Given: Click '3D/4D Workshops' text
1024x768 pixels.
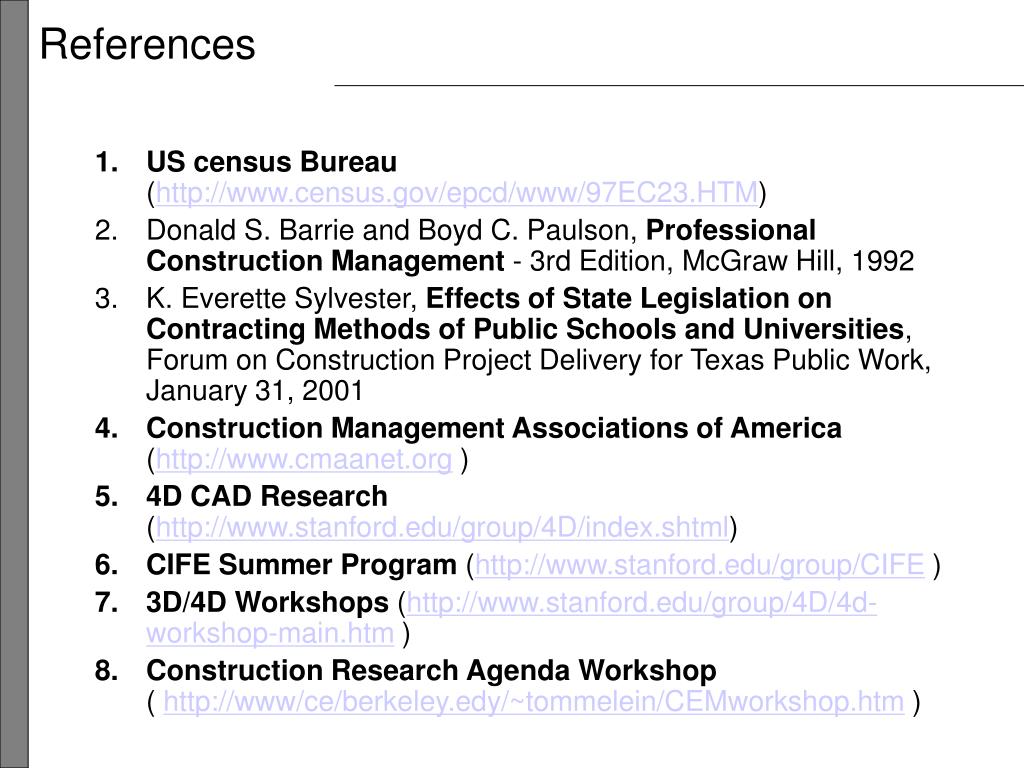Looking at the screenshot, I should (268, 602).
